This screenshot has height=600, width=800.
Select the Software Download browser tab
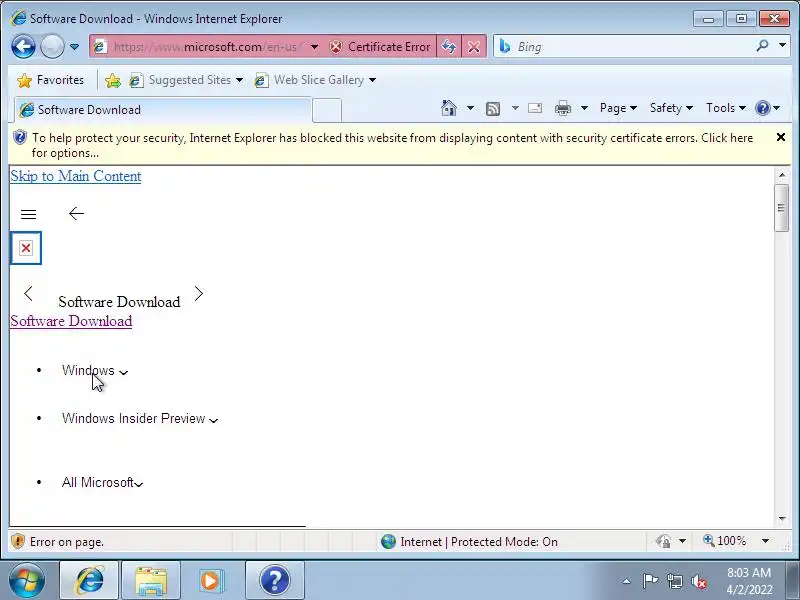(162, 110)
